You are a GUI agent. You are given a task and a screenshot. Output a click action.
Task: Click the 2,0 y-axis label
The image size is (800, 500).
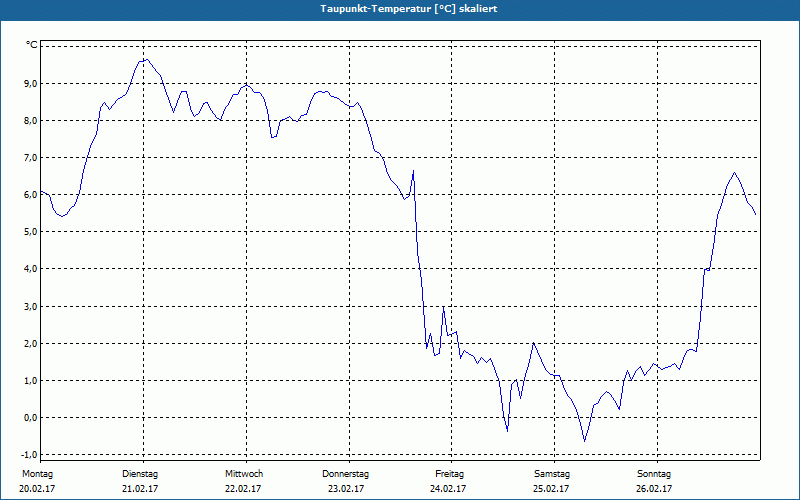coord(31,343)
